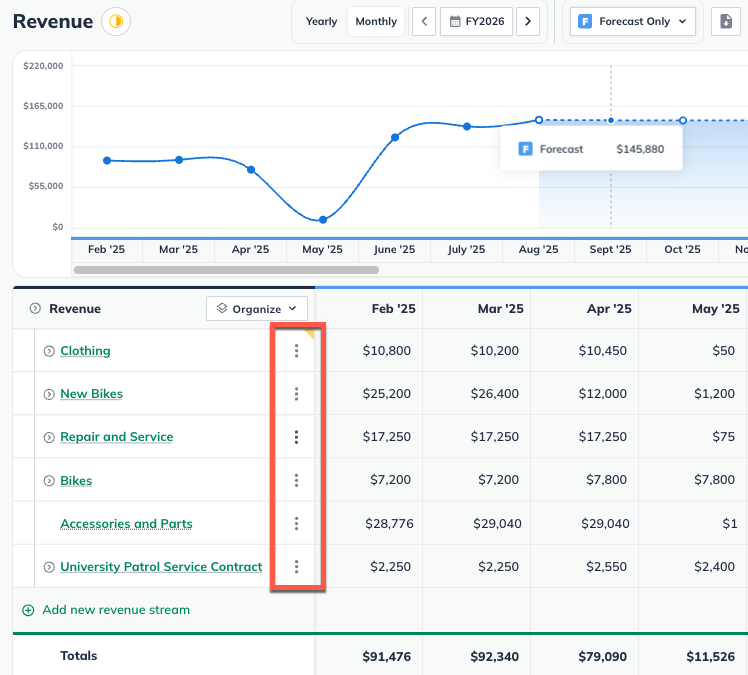Select Repair and Service May '25 cell $75
Screen dimensions: 748x675
coord(724,436)
